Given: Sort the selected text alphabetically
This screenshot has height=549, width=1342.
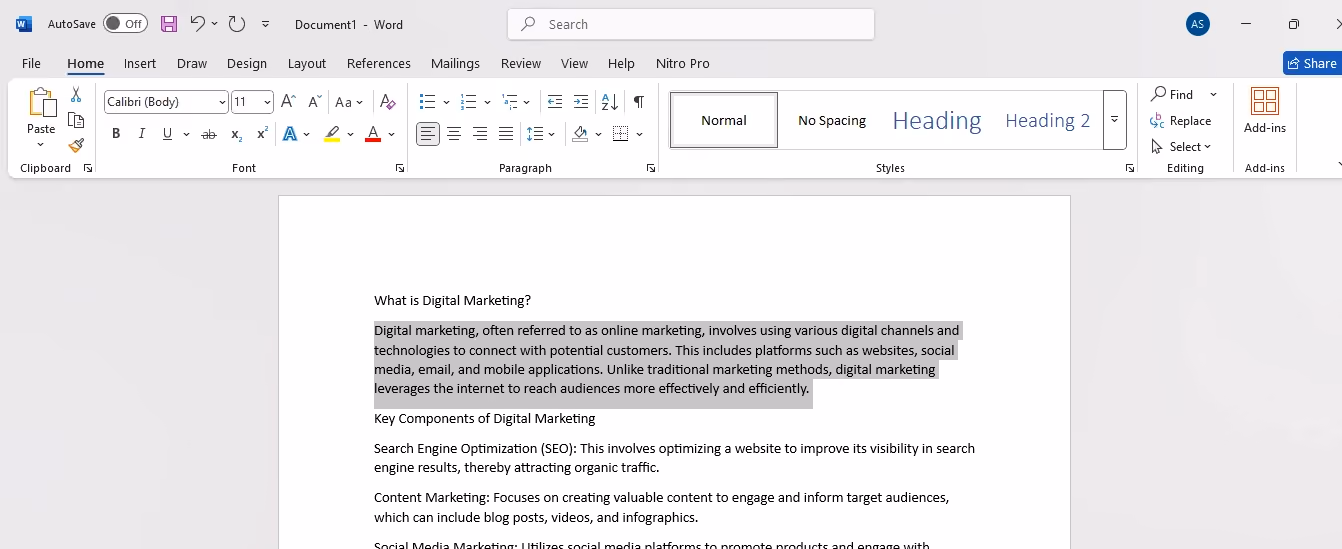Looking at the screenshot, I should coord(609,102).
